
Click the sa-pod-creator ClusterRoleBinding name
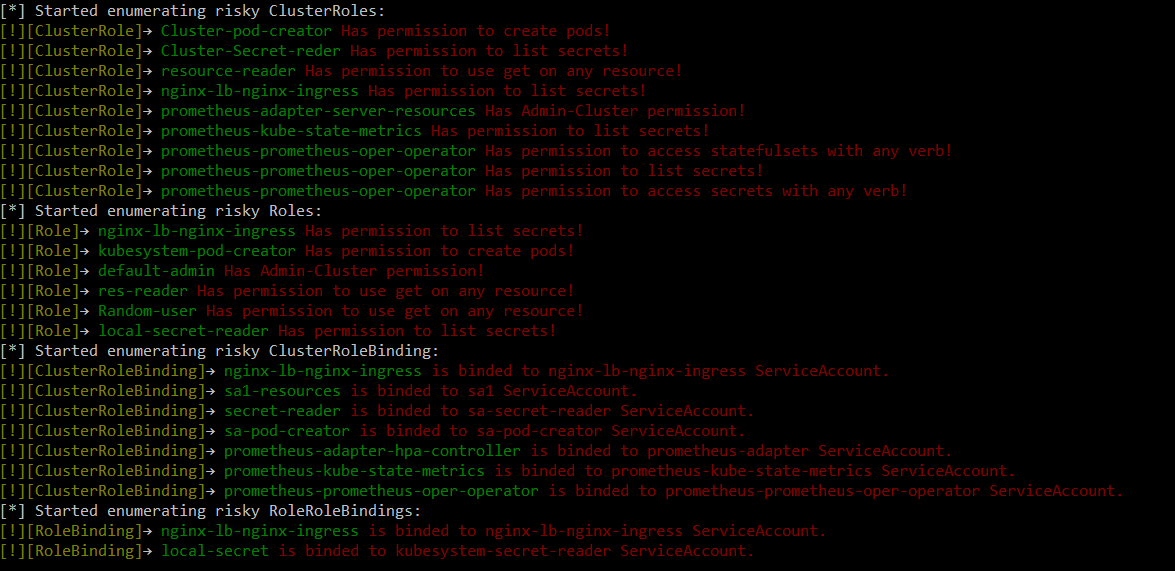pyautogui.click(x=287, y=431)
